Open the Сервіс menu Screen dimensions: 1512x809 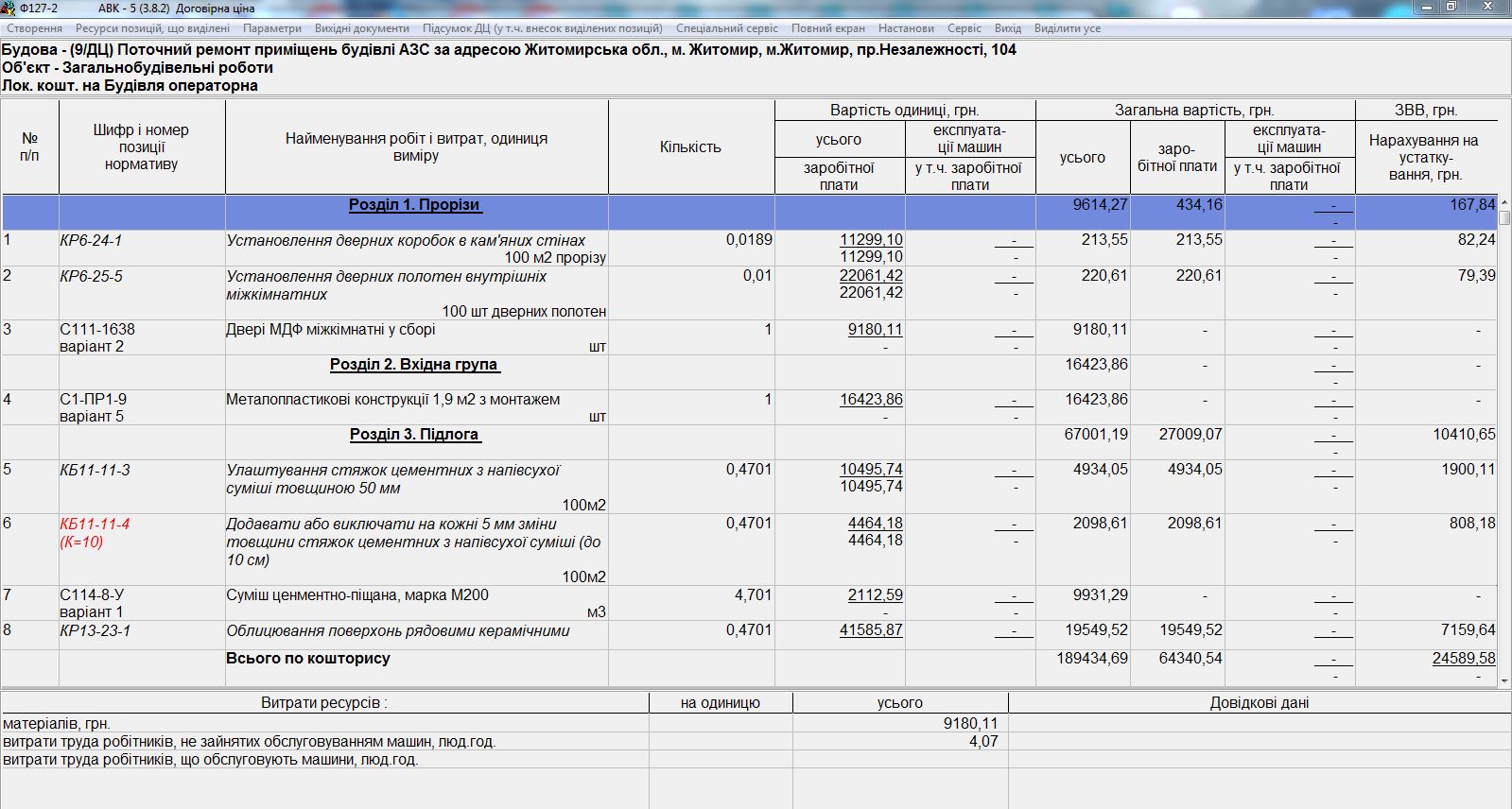965,28
